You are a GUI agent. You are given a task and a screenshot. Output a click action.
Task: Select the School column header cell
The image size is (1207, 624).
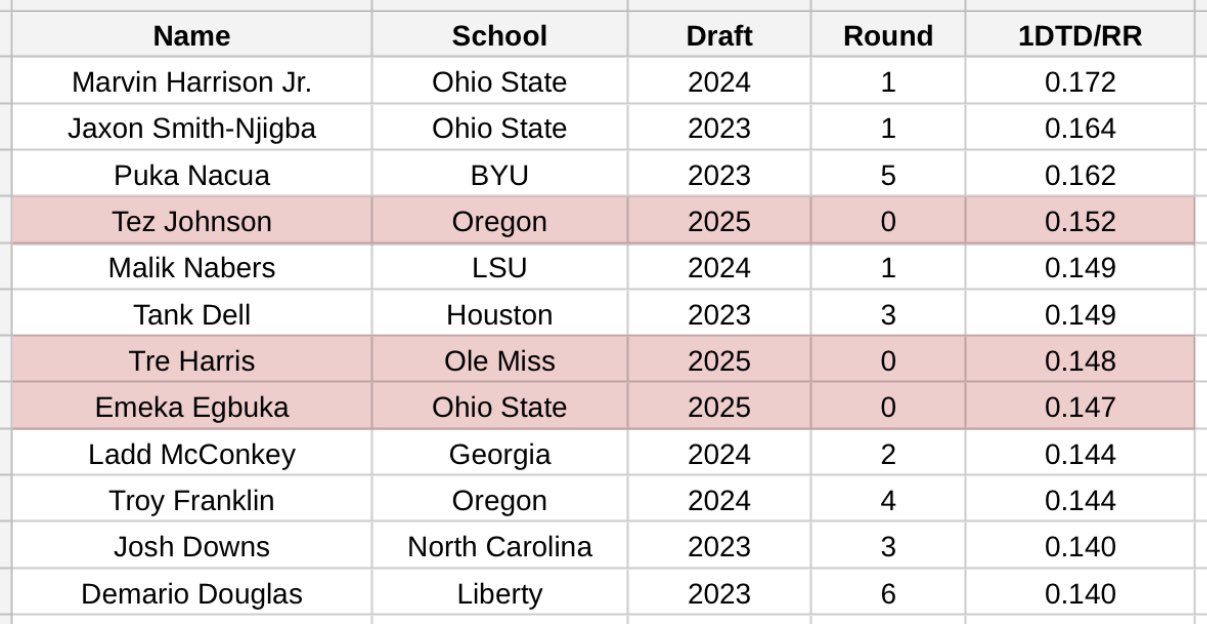coord(499,35)
